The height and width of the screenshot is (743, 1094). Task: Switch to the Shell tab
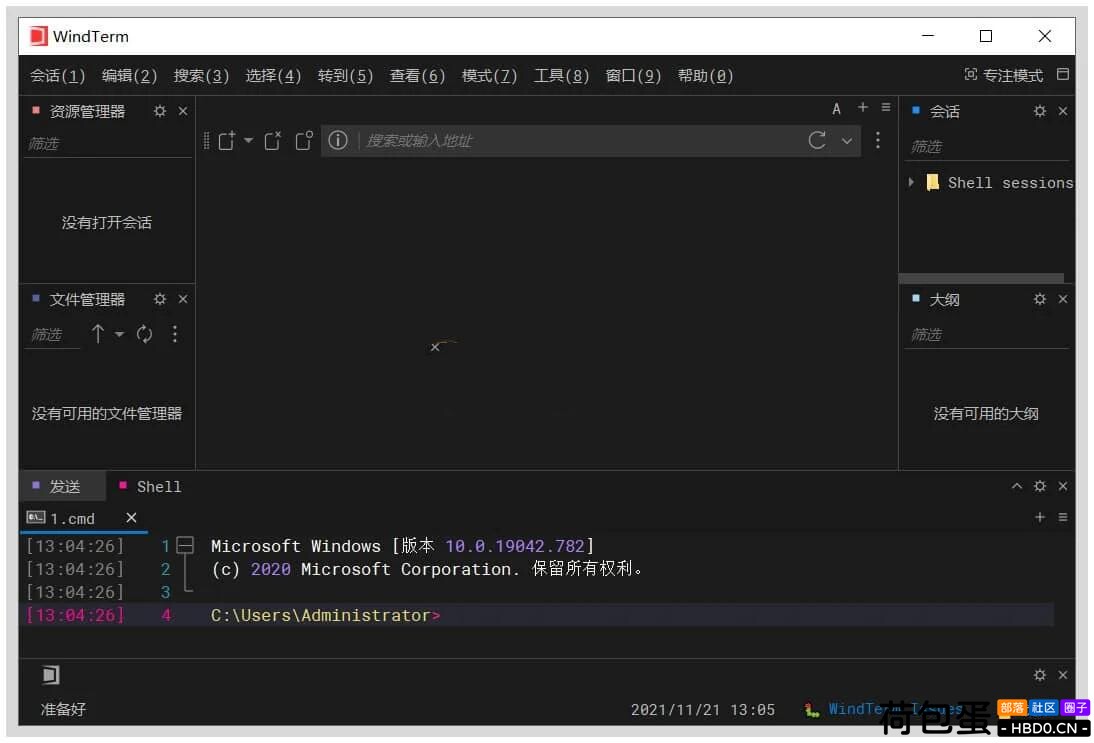point(151,486)
